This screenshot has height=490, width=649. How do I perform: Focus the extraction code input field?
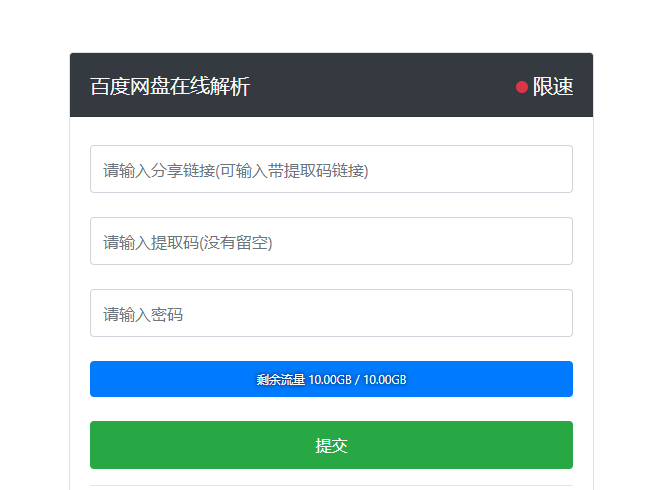(x=331, y=241)
